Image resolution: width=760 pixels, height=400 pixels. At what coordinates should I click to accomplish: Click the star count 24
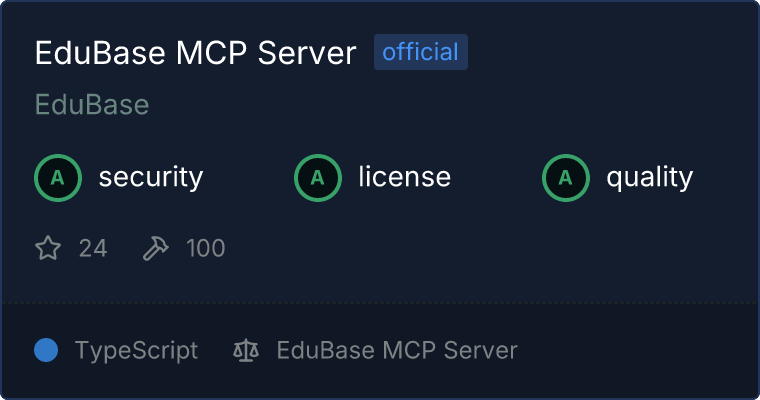point(93,248)
